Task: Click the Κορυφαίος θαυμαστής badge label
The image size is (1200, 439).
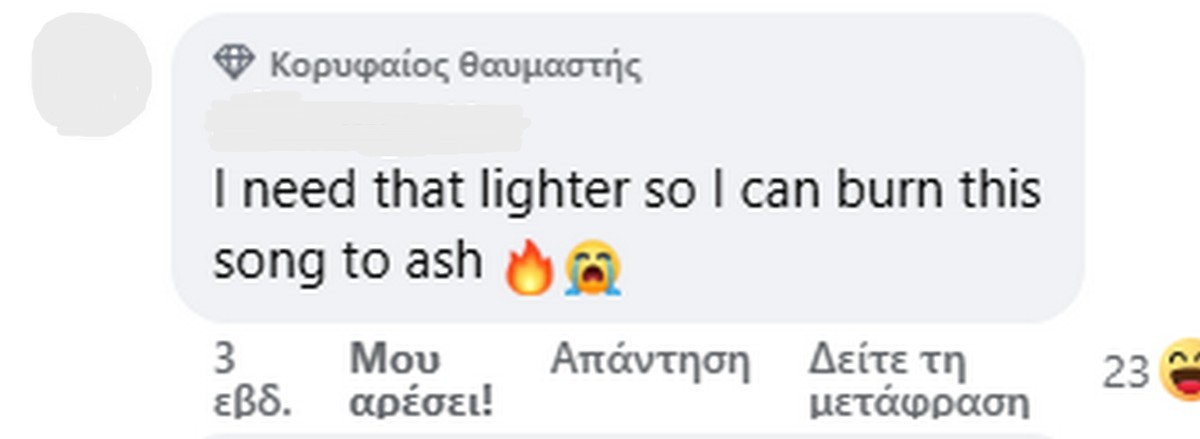Action: [x=455, y=66]
